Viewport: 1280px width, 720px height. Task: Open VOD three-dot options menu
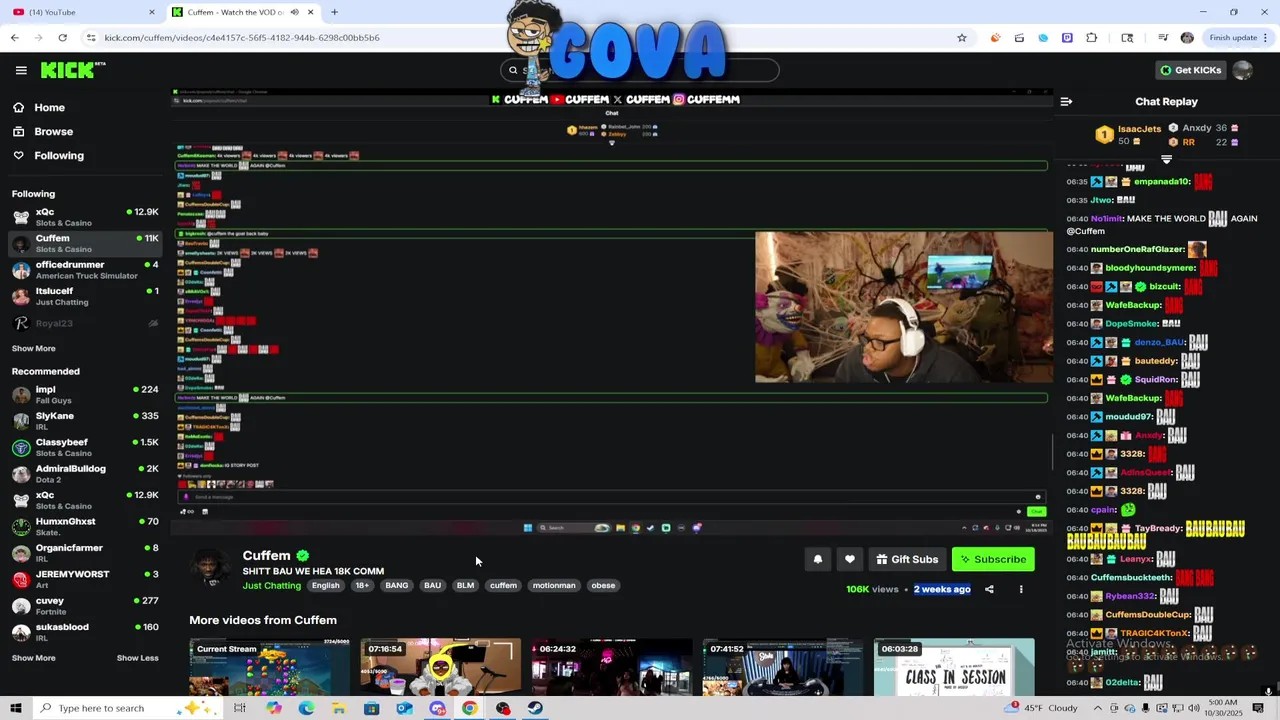tap(1021, 589)
